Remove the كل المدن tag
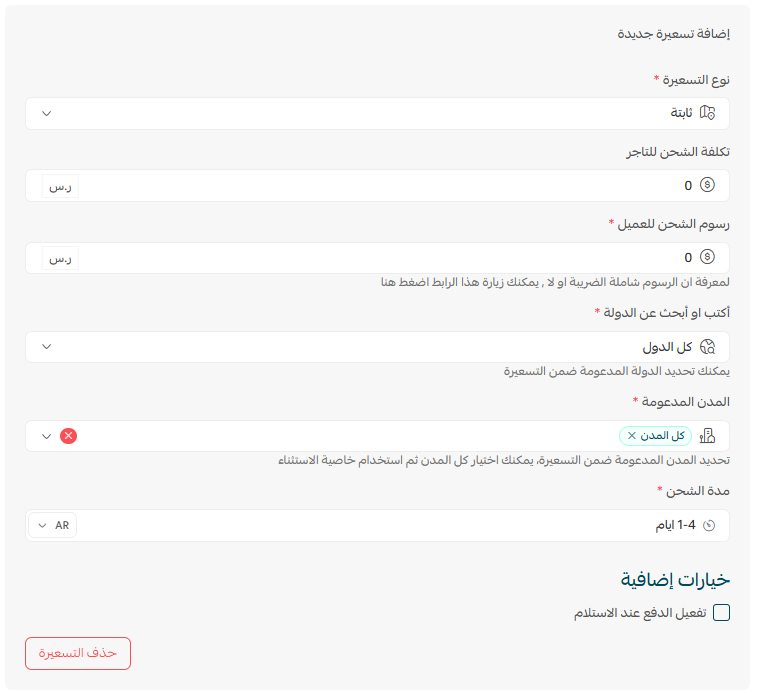The height and width of the screenshot is (693, 757). click(x=631, y=436)
